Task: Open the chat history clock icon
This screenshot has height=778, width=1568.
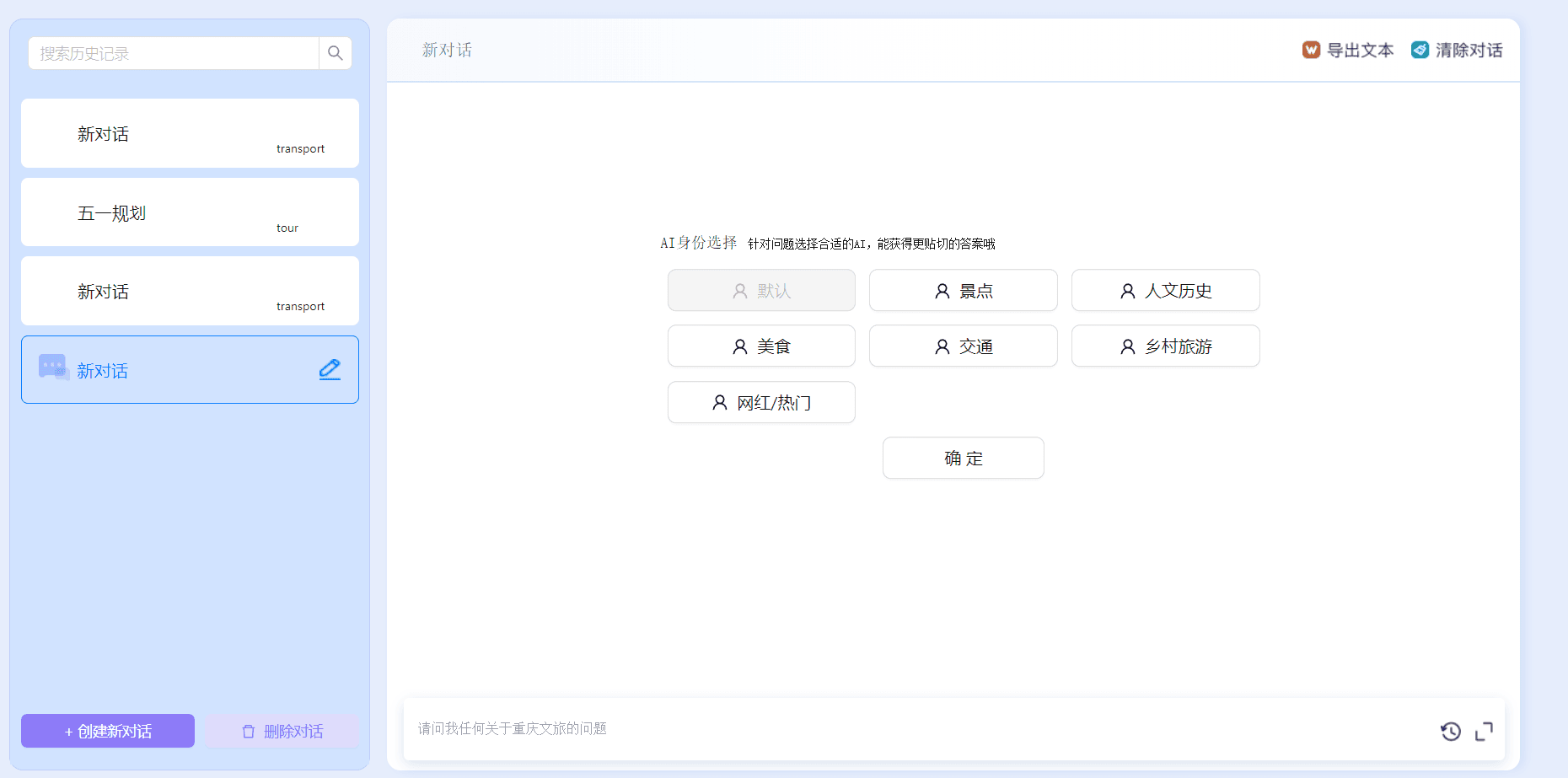Action: (x=1450, y=731)
